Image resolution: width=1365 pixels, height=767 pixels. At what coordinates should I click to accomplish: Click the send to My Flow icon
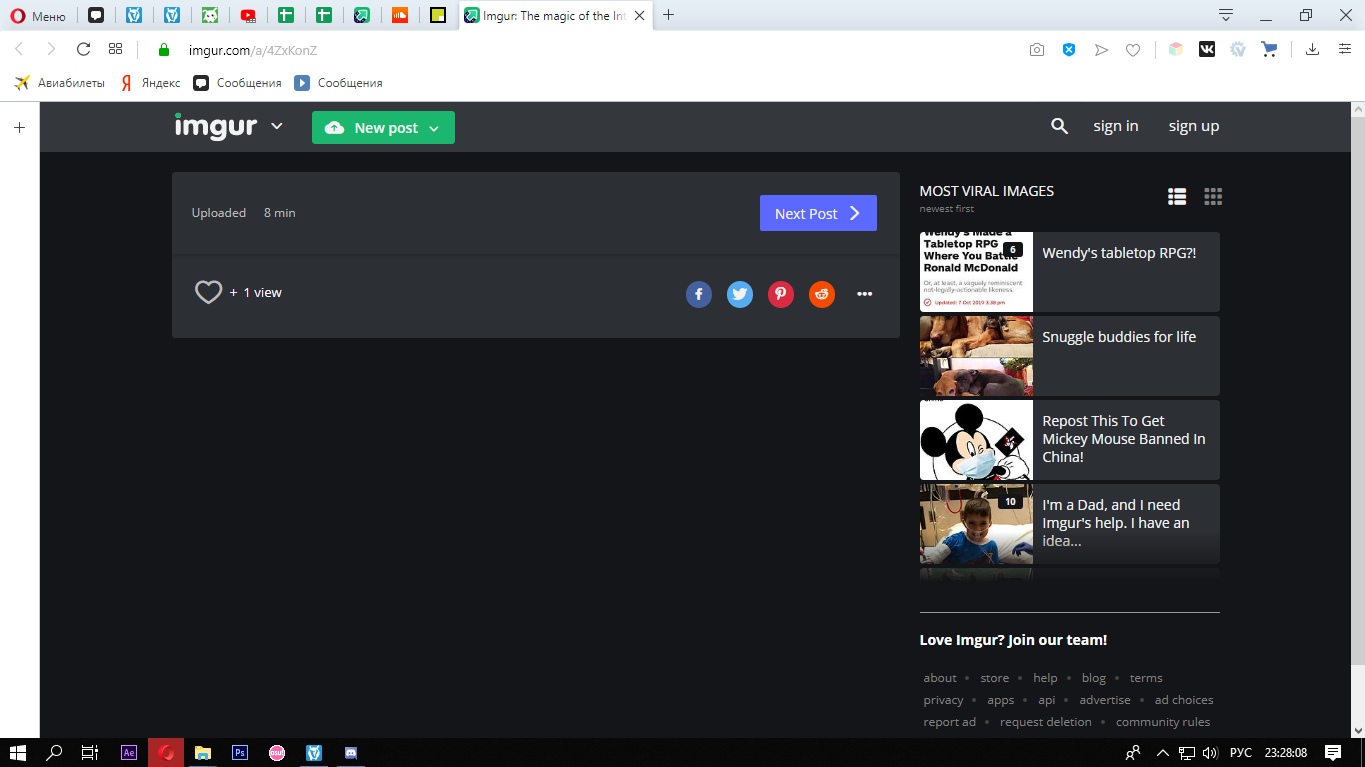(x=1101, y=50)
